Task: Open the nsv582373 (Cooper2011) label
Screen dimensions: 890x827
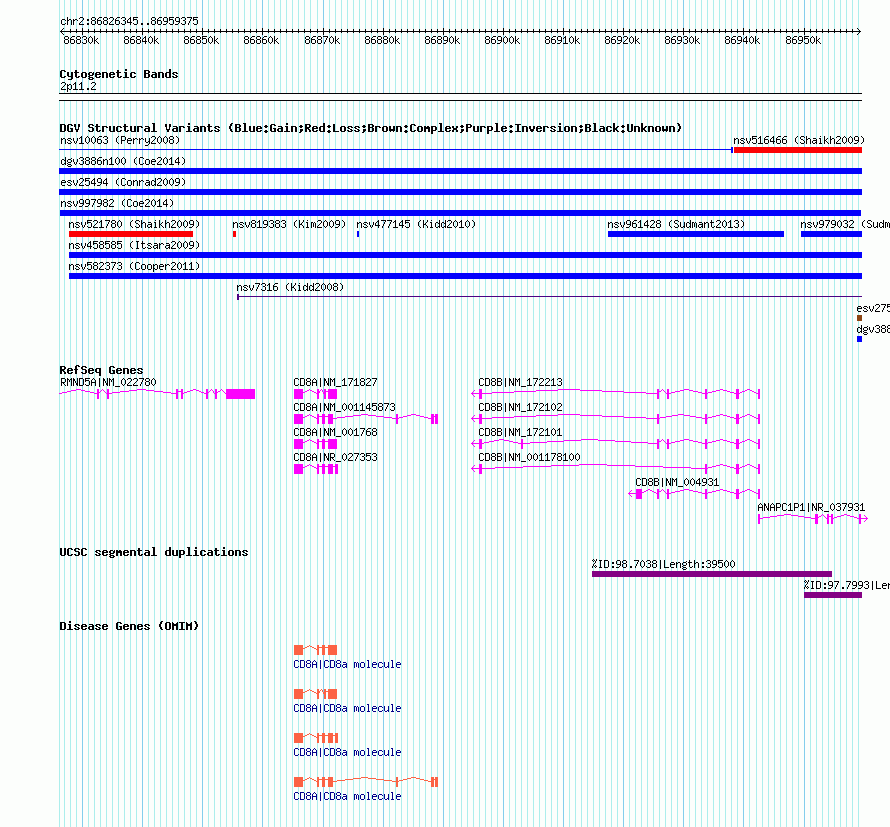Action: (134, 266)
